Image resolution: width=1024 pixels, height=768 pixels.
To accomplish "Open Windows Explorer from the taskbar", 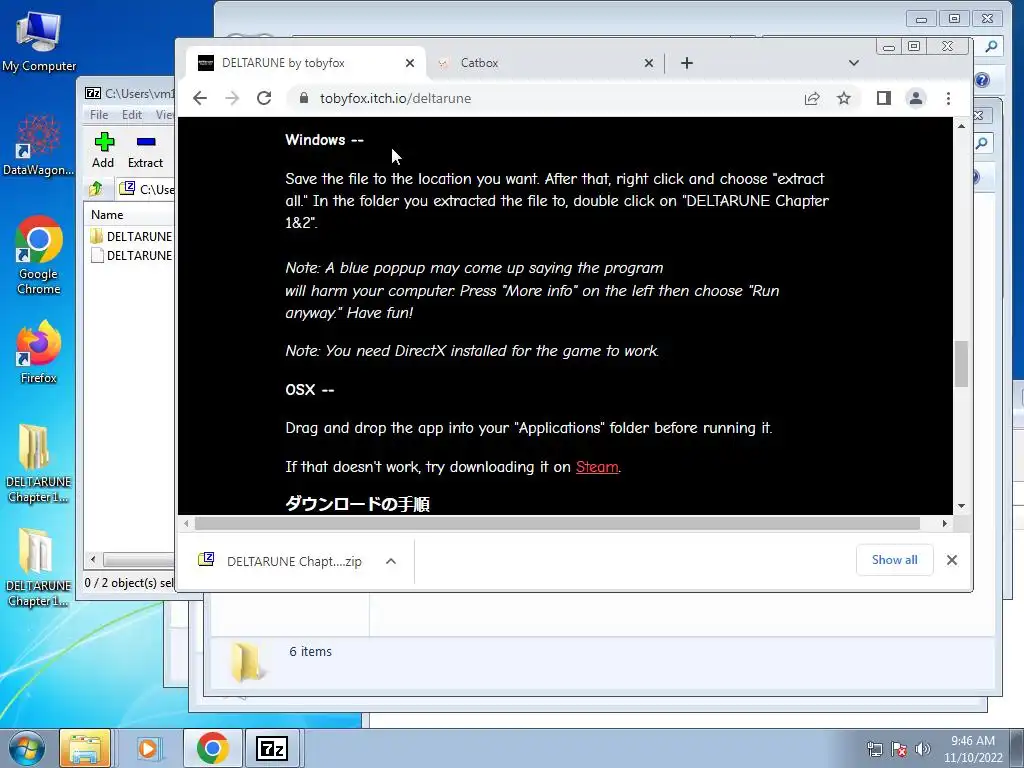I will pyautogui.click(x=85, y=748).
